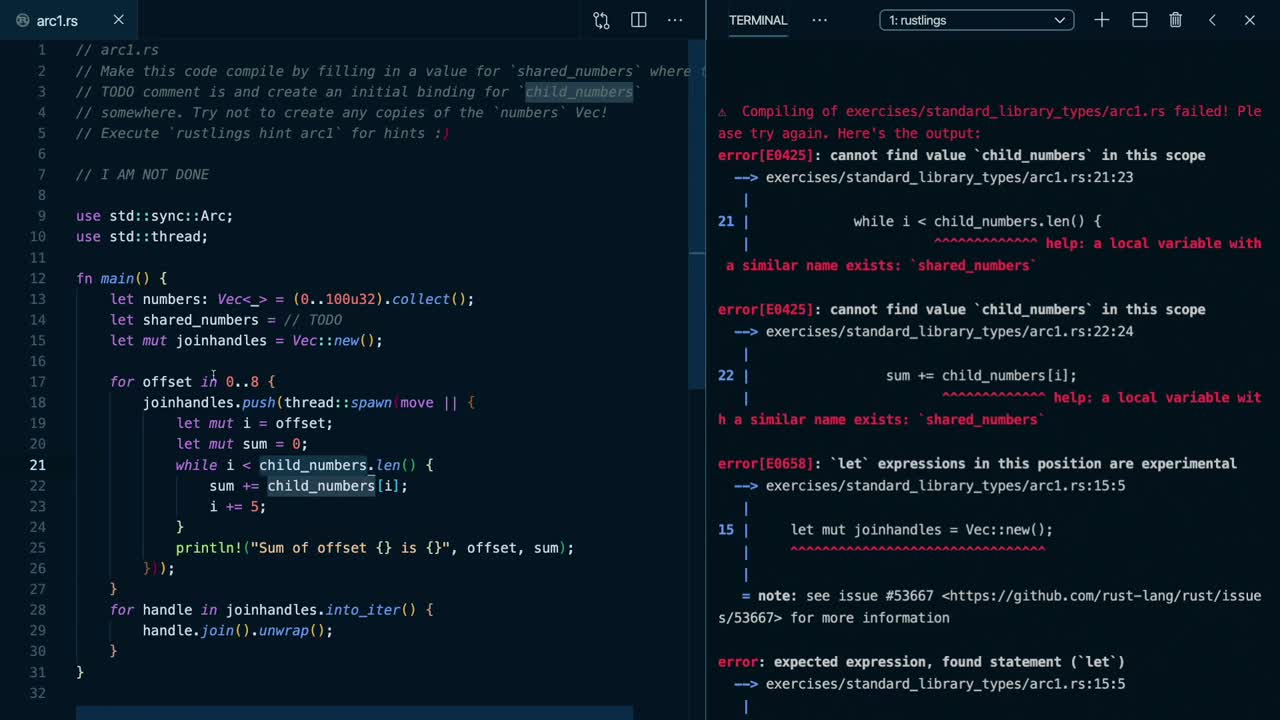Click the Rust file icon on arc1.rs tab
Image resolution: width=1280 pixels, height=720 pixels.
click(x=23, y=20)
